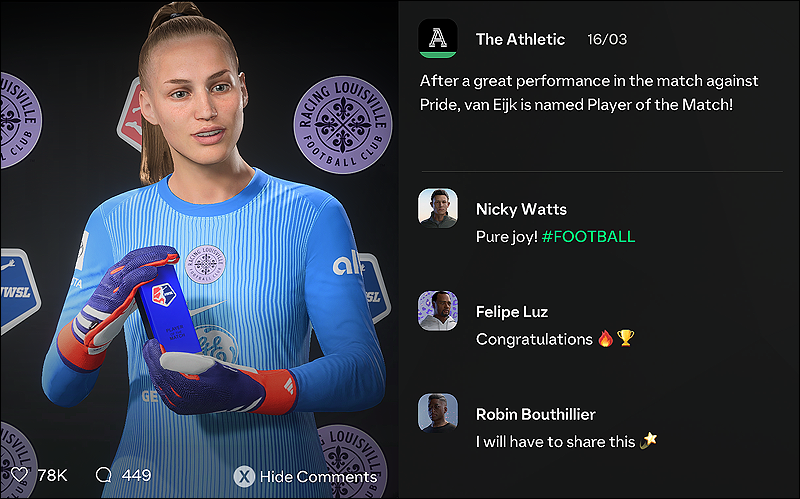Click the 16/03 post date
Viewport: 800px width, 499px height.
[x=607, y=39]
